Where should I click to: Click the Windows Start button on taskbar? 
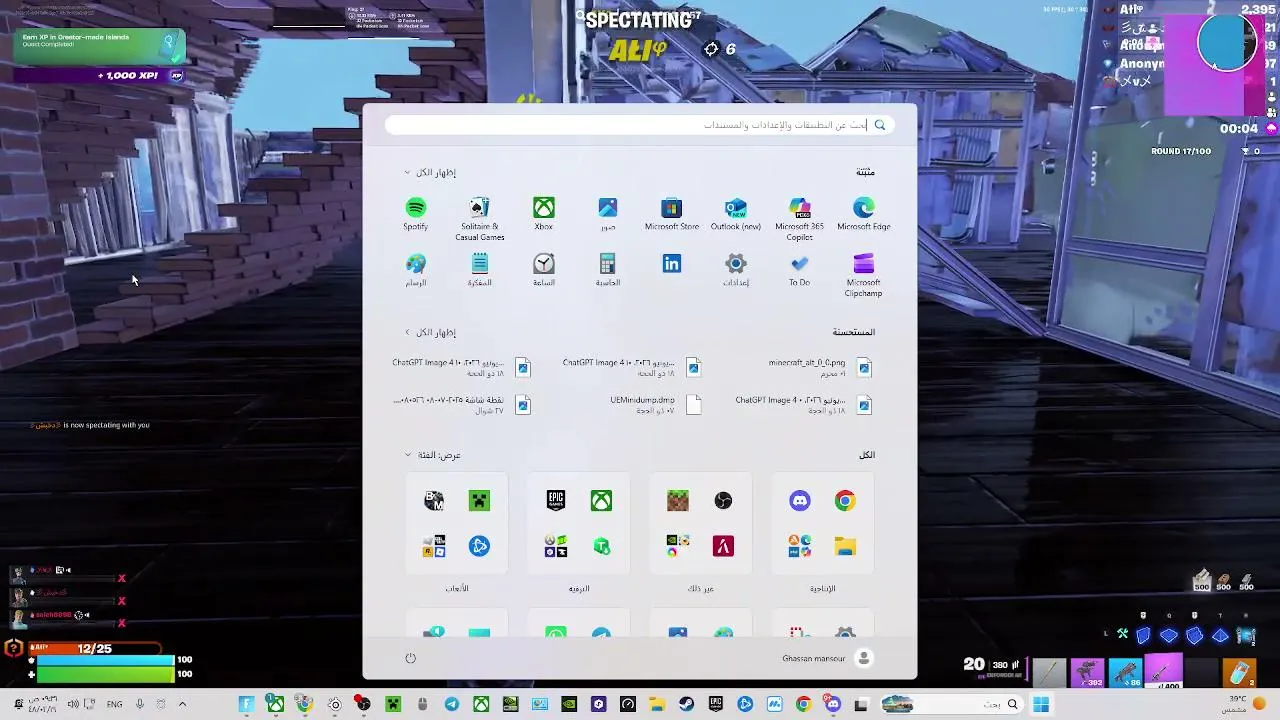[x=1041, y=704]
